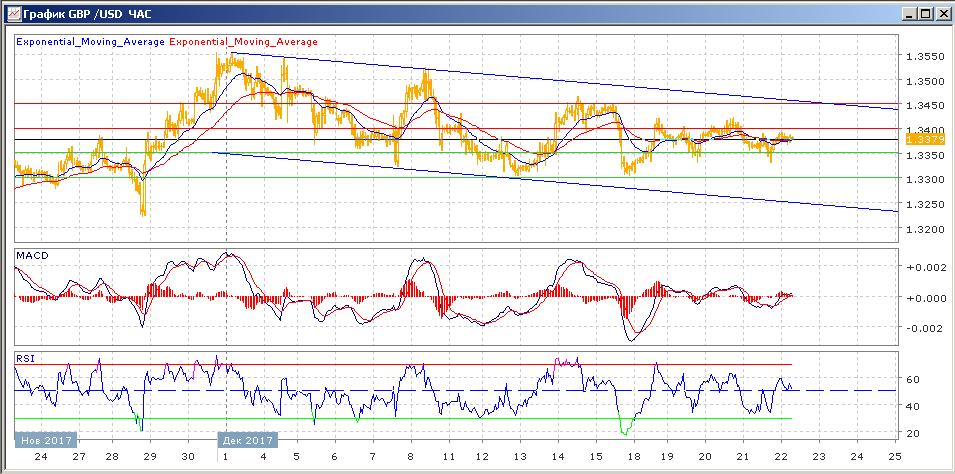Screen dimensions: 955x474
Task: Click the date label 29 on time axis
Action: point(150,457)
